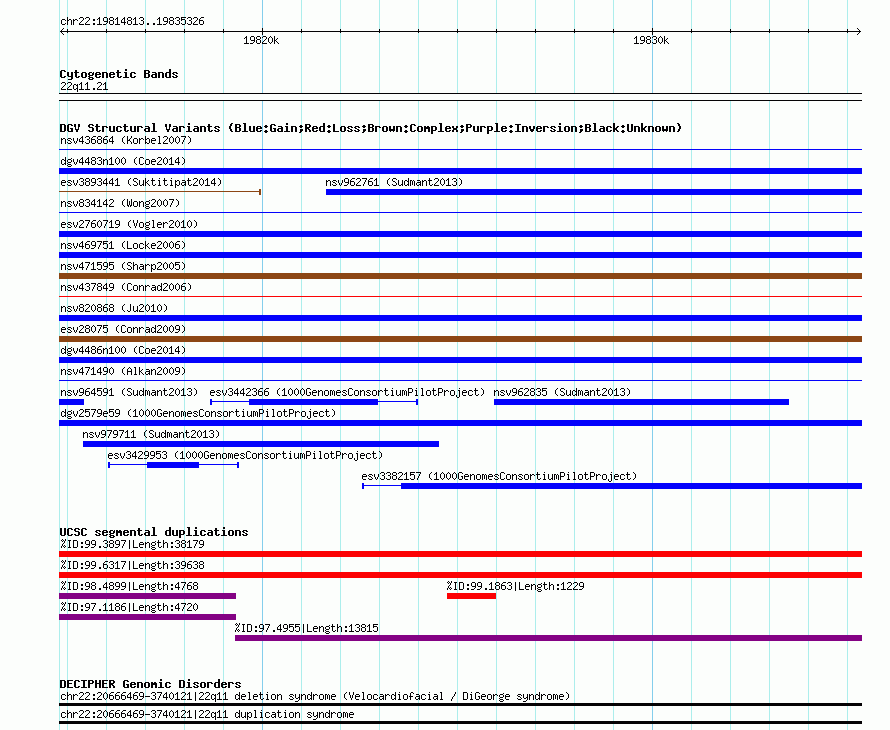
Task: Select the nsv979711 (Sudmant2013) blue bar
Action: pyautogui.click(x=261, y=444)
